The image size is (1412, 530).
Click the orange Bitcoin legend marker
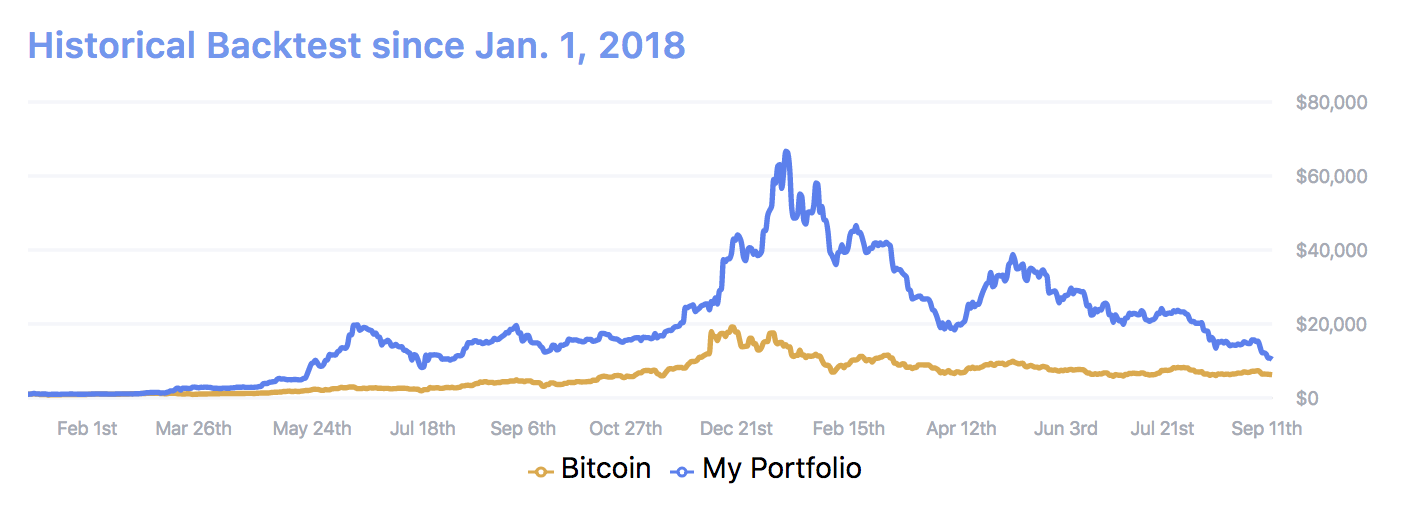(541, 470)
